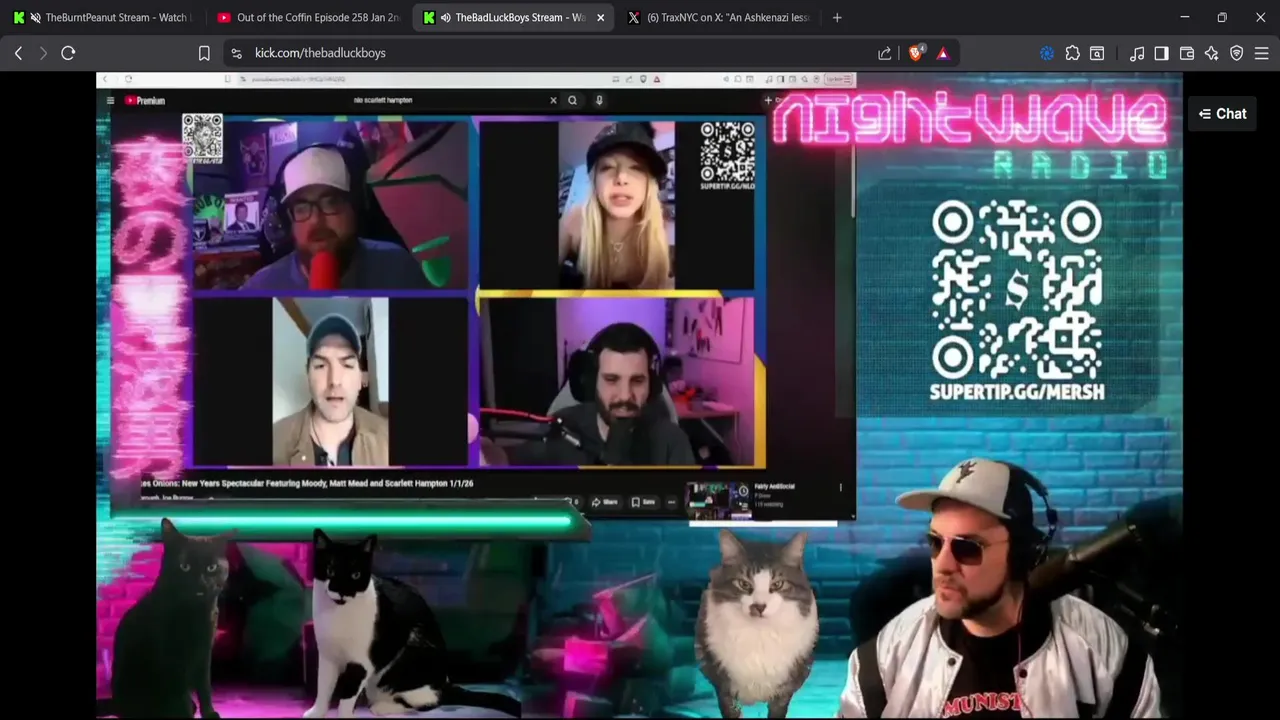Viewport: 1280px width, 720px height.
Task: Click the Nightwave Radio stream video
Action: 639,395
